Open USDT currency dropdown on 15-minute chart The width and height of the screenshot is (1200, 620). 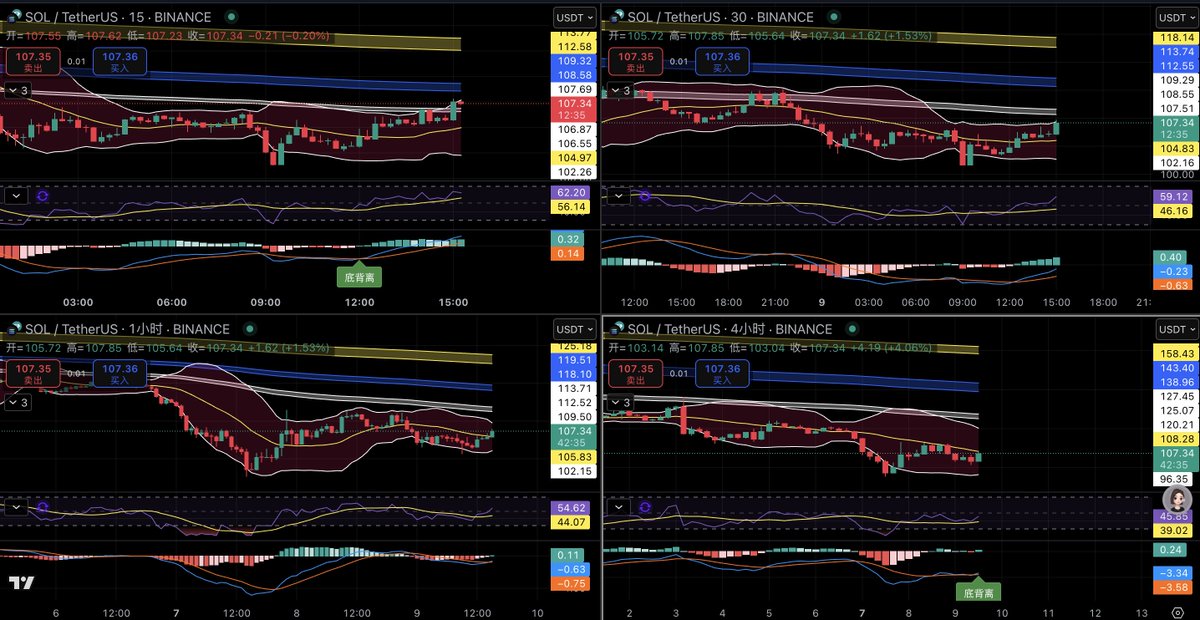pos(573,17)
